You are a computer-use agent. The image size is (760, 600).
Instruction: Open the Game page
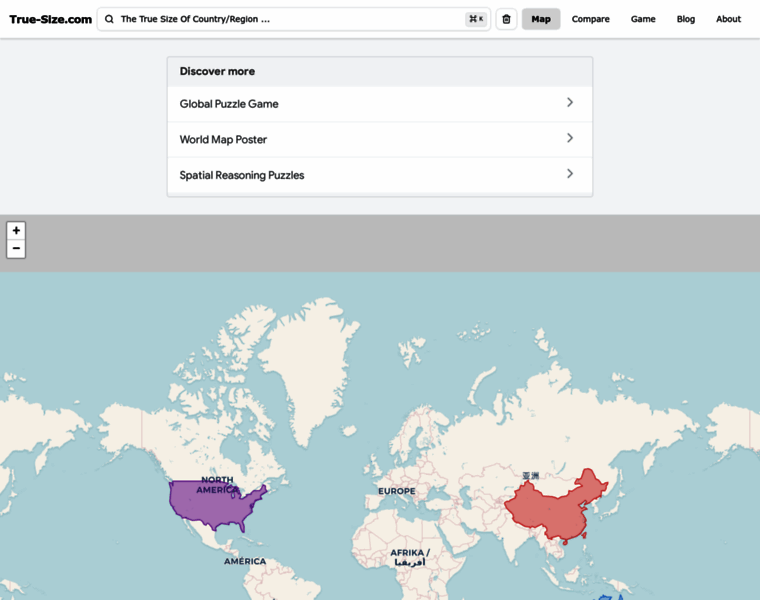pyautogui.click(x=643, y=19)
